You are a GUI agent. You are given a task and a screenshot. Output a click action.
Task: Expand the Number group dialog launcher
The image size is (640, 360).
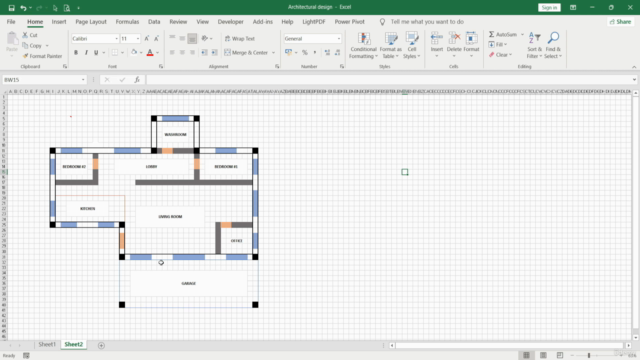pyautogui.click(x=342, y=66)
